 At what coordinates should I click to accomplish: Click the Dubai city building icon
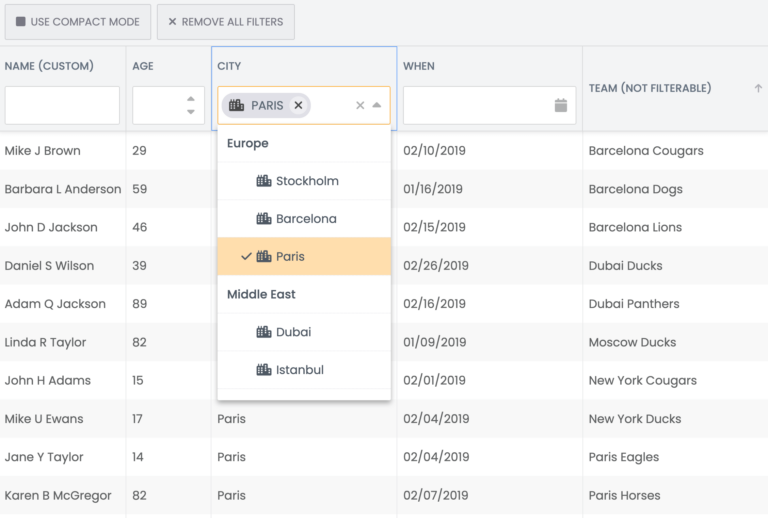pyautogui.click(x=264, y=332)
